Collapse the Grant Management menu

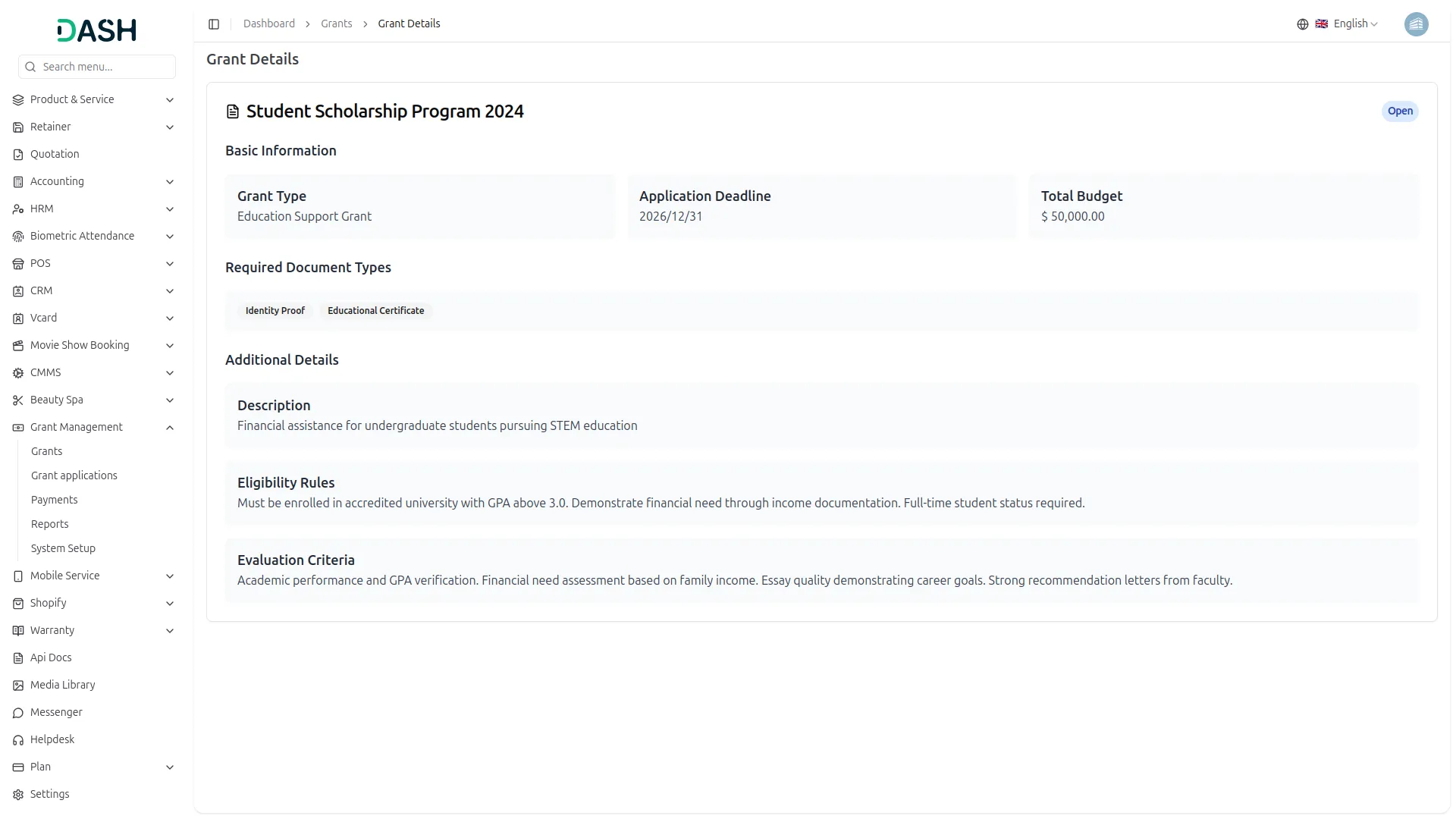[x=170, y=428]
